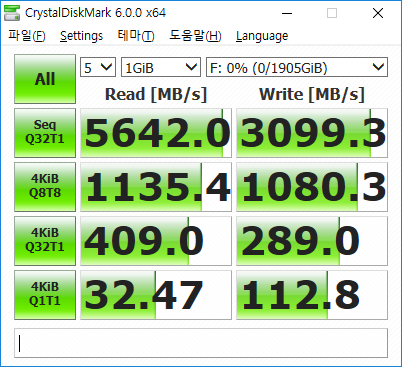Open the 테마(T) theme menu

click(136, 36)
